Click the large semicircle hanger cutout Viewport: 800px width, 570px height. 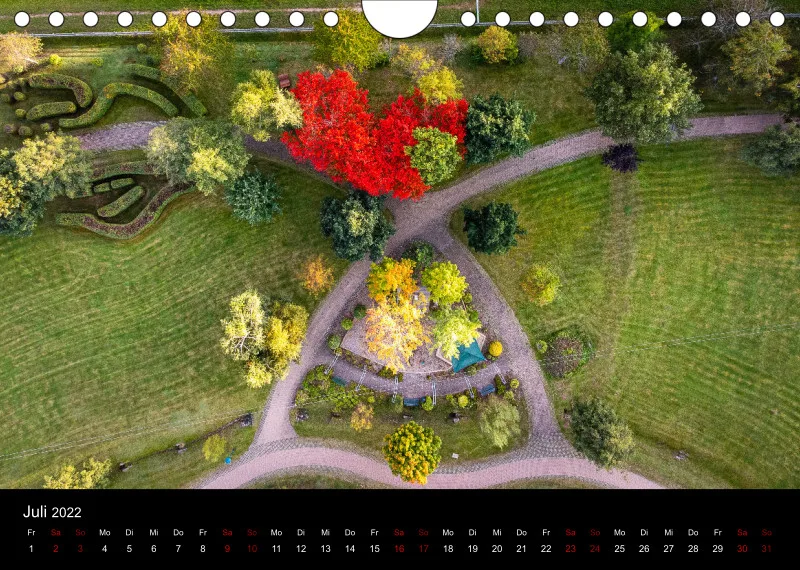[399, 19]
